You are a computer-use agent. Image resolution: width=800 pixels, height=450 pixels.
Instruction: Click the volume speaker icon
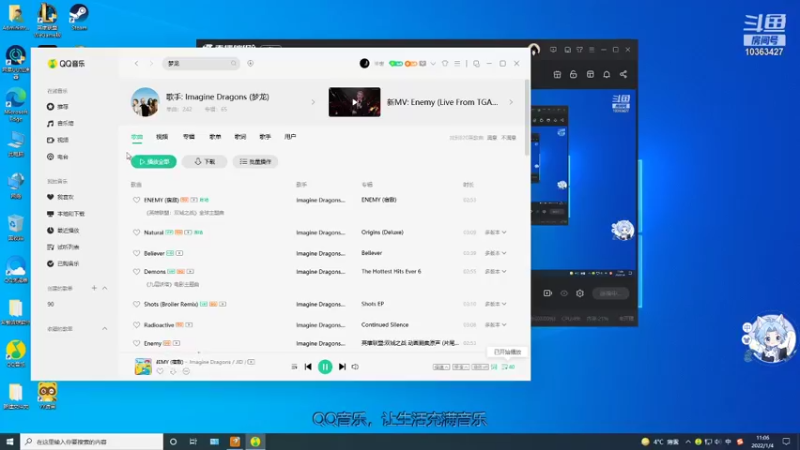click(x=355, y=367)
